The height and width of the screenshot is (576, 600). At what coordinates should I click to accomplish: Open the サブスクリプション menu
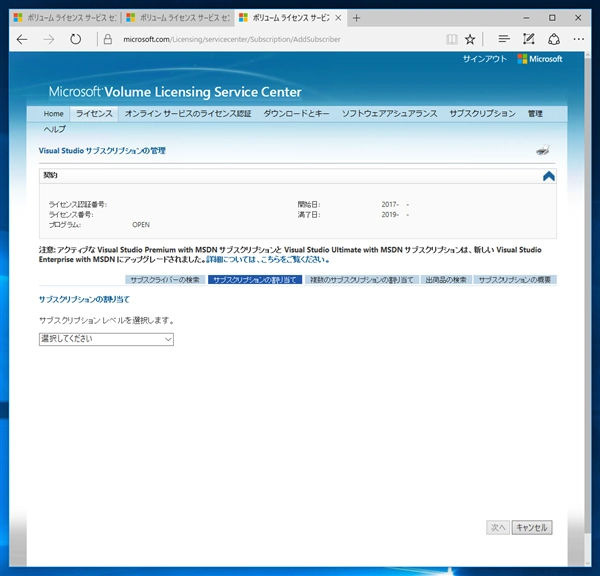click(482, 114)
